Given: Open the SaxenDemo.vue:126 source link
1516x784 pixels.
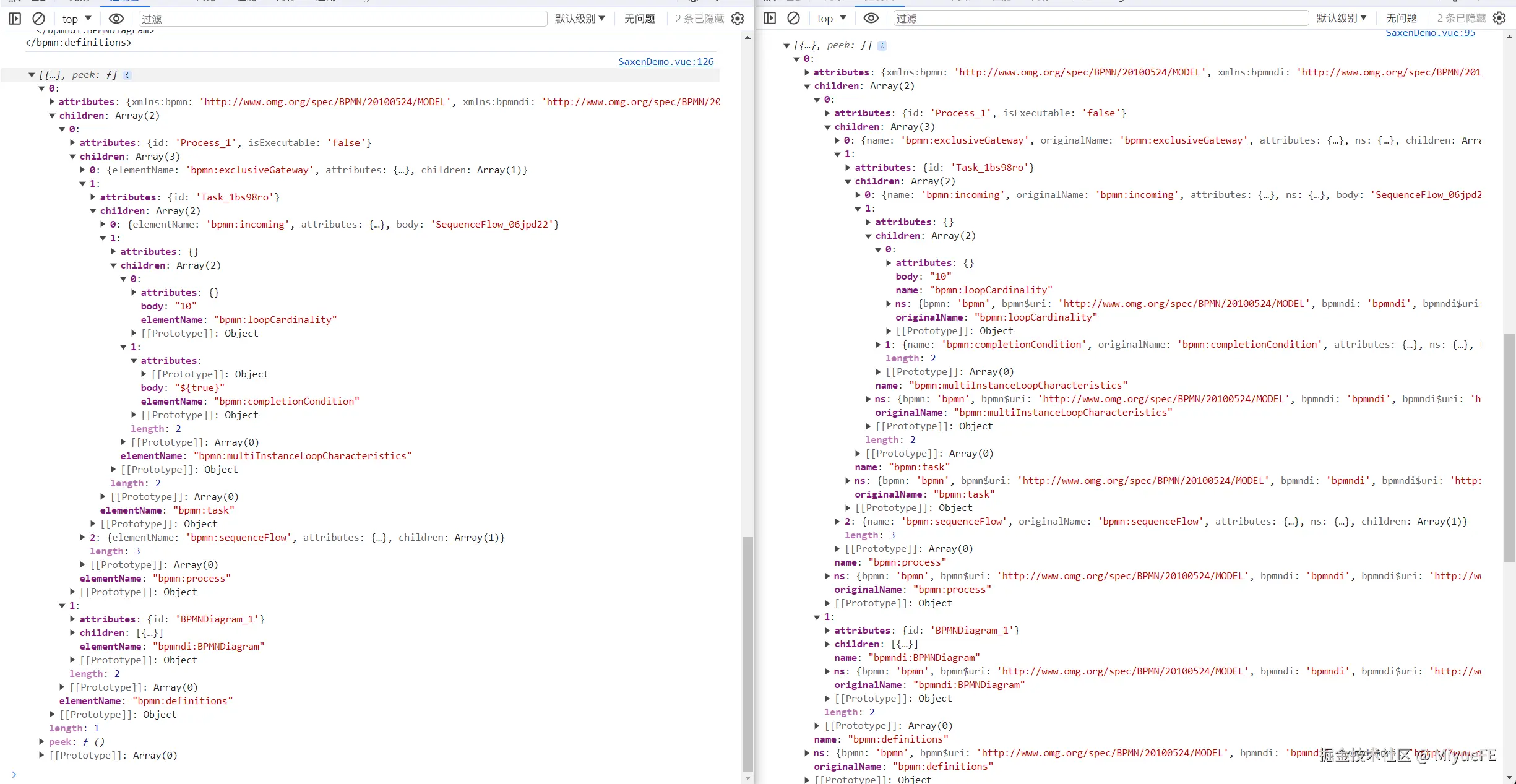Looking at the screenshot, I should point(666,62).
